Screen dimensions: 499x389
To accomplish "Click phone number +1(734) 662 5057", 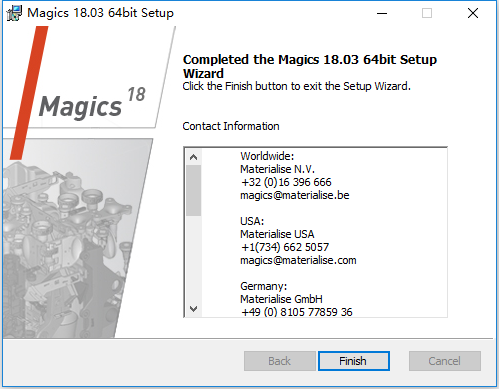I will pos(285,247).
